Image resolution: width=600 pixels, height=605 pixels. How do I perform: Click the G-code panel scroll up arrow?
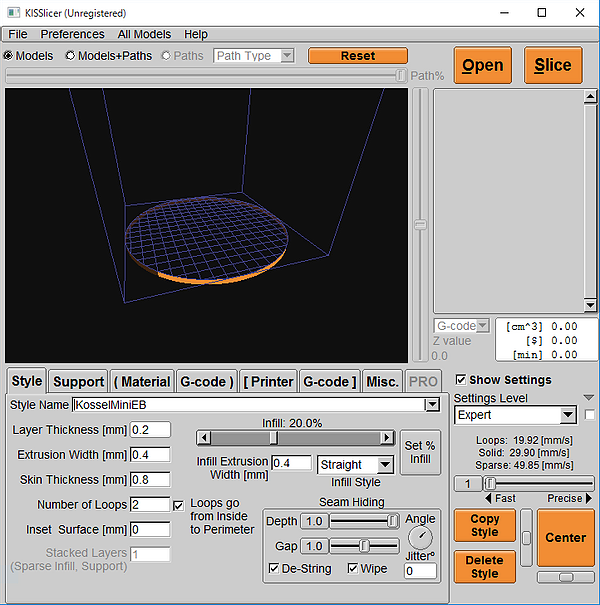coord(590,96)
